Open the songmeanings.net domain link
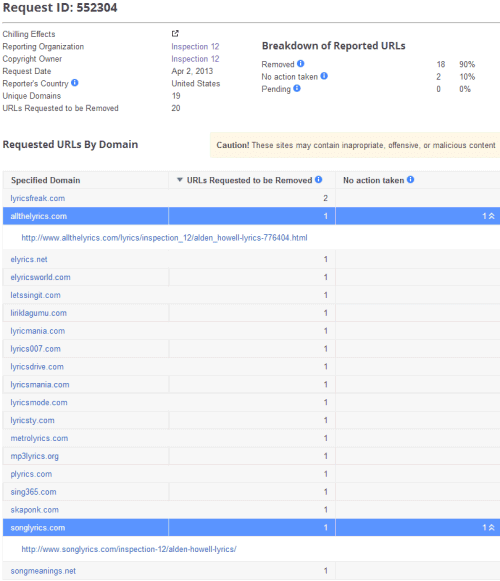This screenshot has height=581, width=500. point(43,571)
